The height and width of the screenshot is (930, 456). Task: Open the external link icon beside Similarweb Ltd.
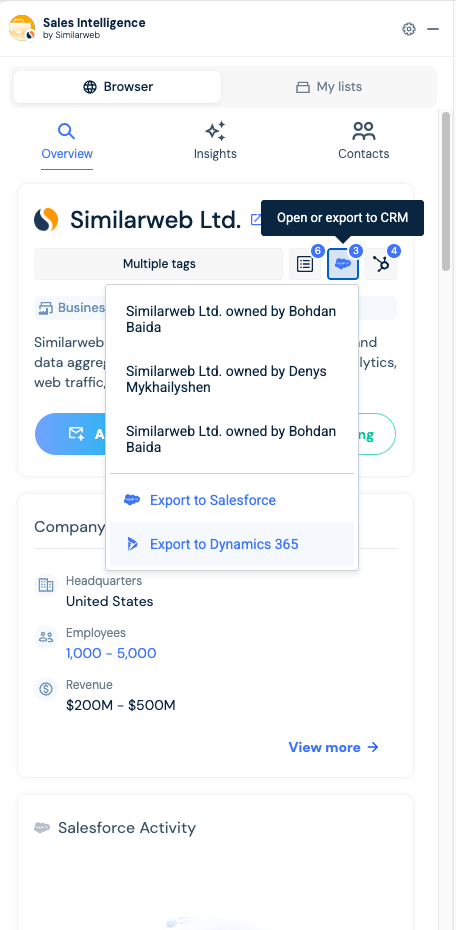coord(256,219)
